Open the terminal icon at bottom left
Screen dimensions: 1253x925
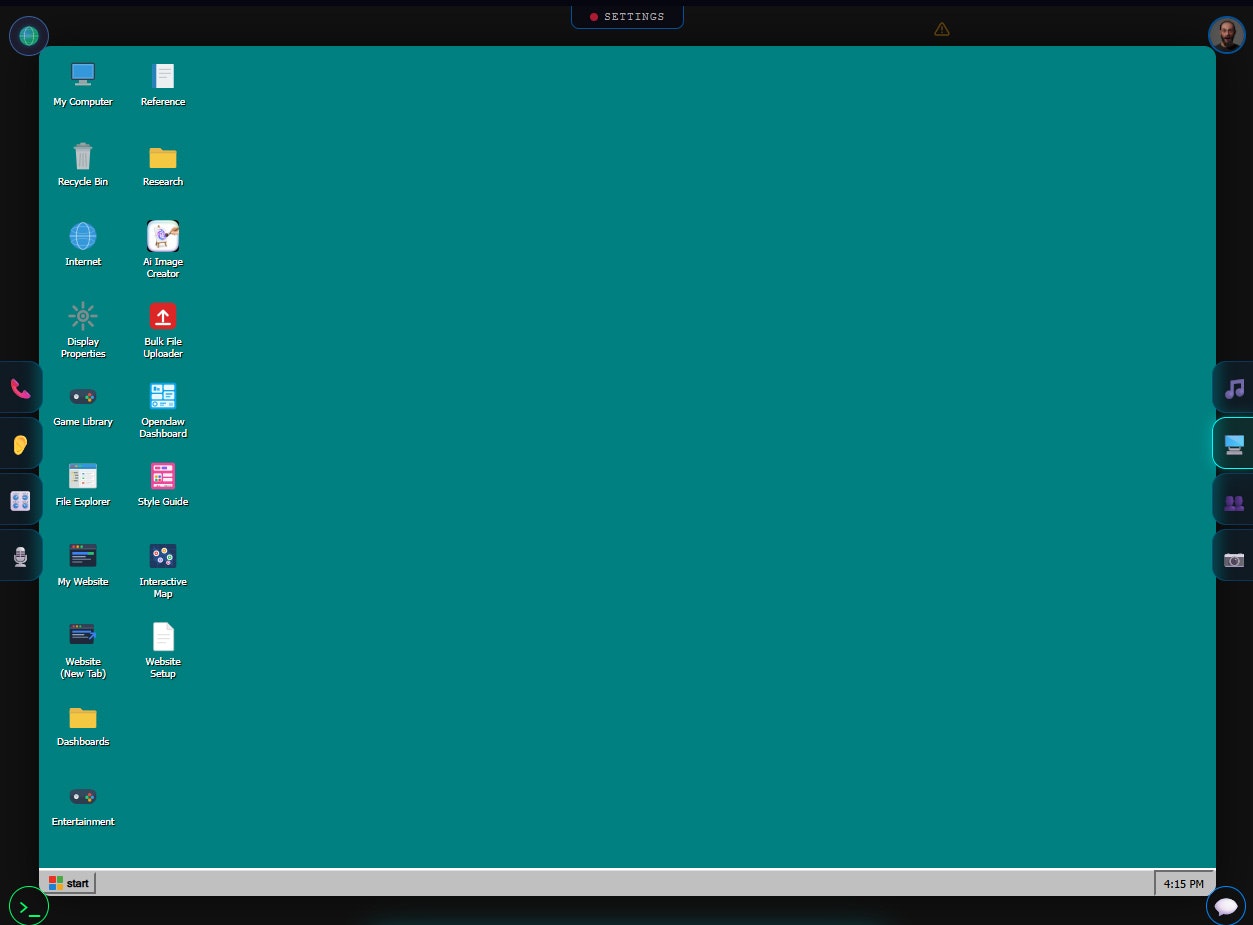(28, 905)
